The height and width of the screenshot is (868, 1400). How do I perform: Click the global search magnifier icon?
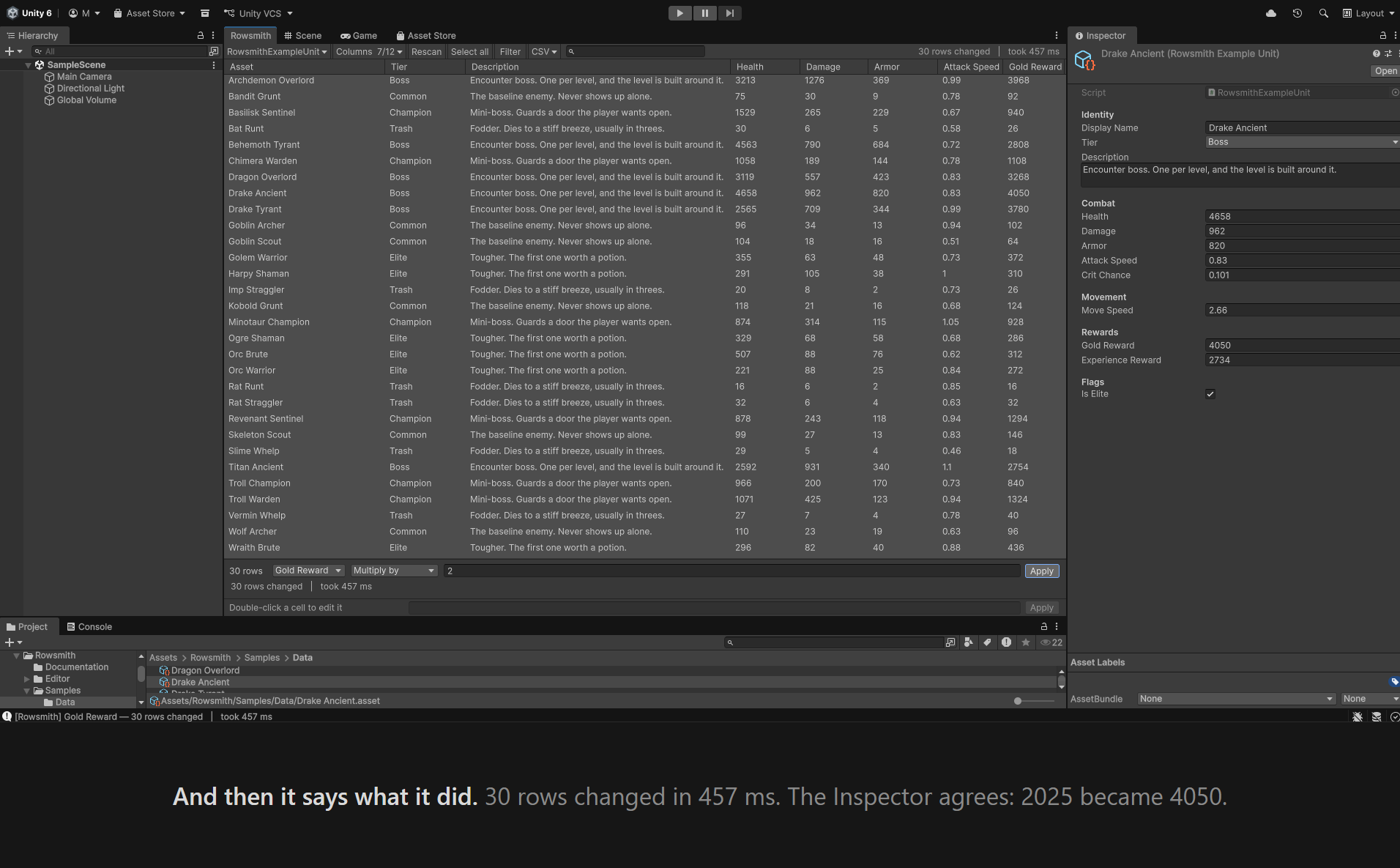tap(1323, 13)
